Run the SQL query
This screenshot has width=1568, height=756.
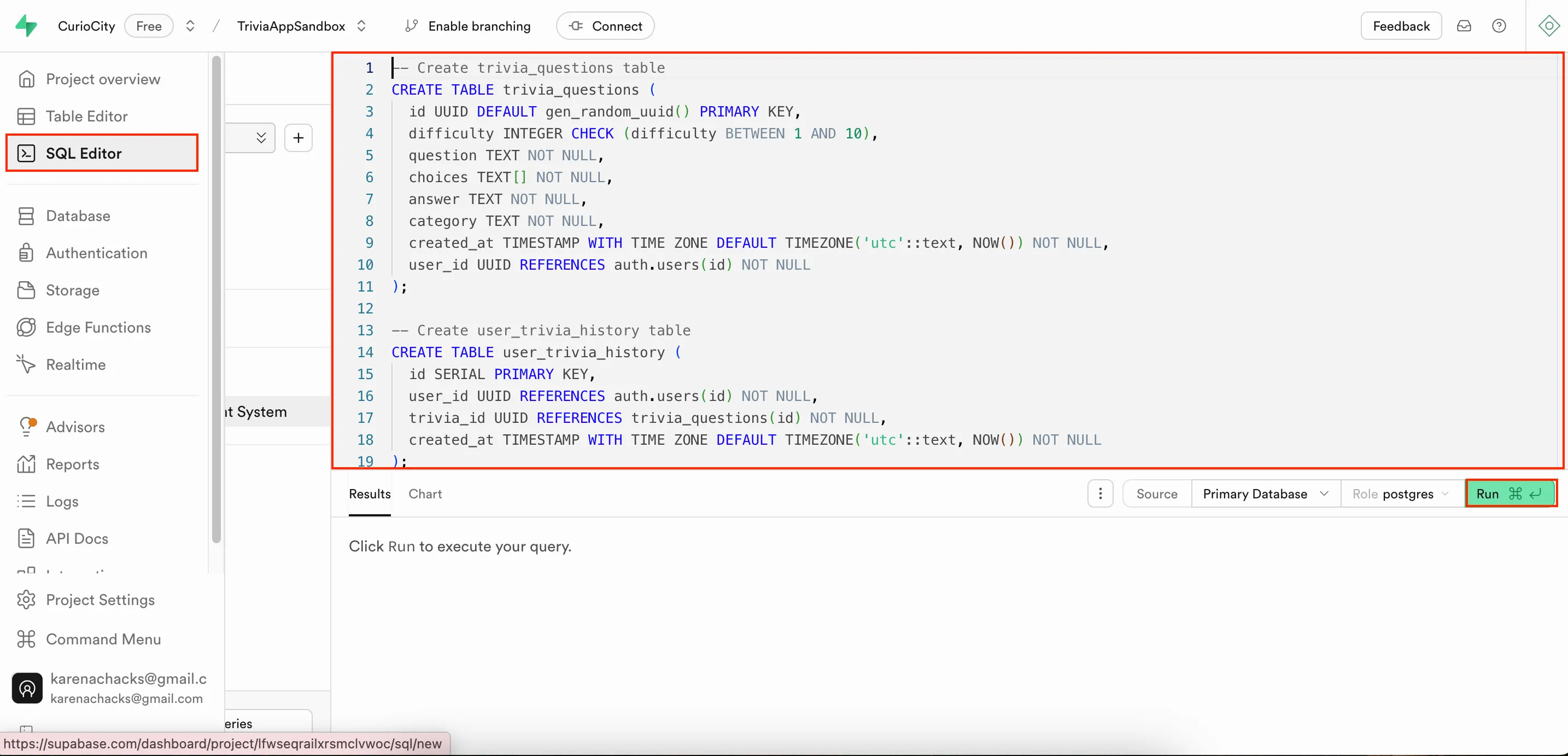click(1511, 493)
